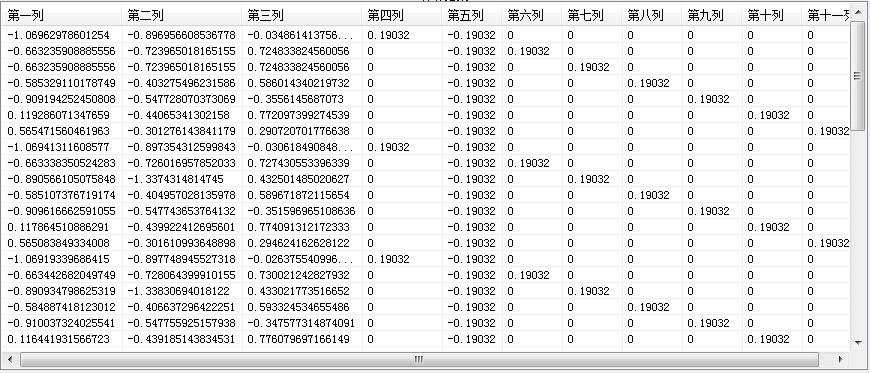Click cell -0.547728070373069
The height and width of the screenshot is (373, 870).
click(x=182, y=99)
